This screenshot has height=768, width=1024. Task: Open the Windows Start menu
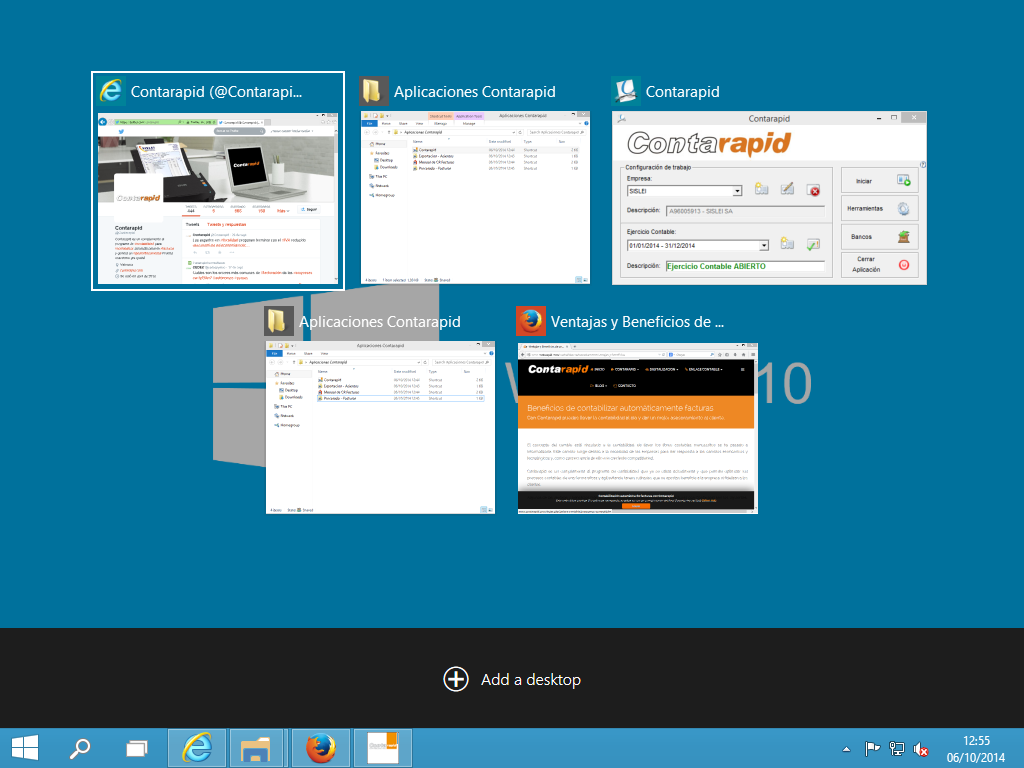coord(25,748)
